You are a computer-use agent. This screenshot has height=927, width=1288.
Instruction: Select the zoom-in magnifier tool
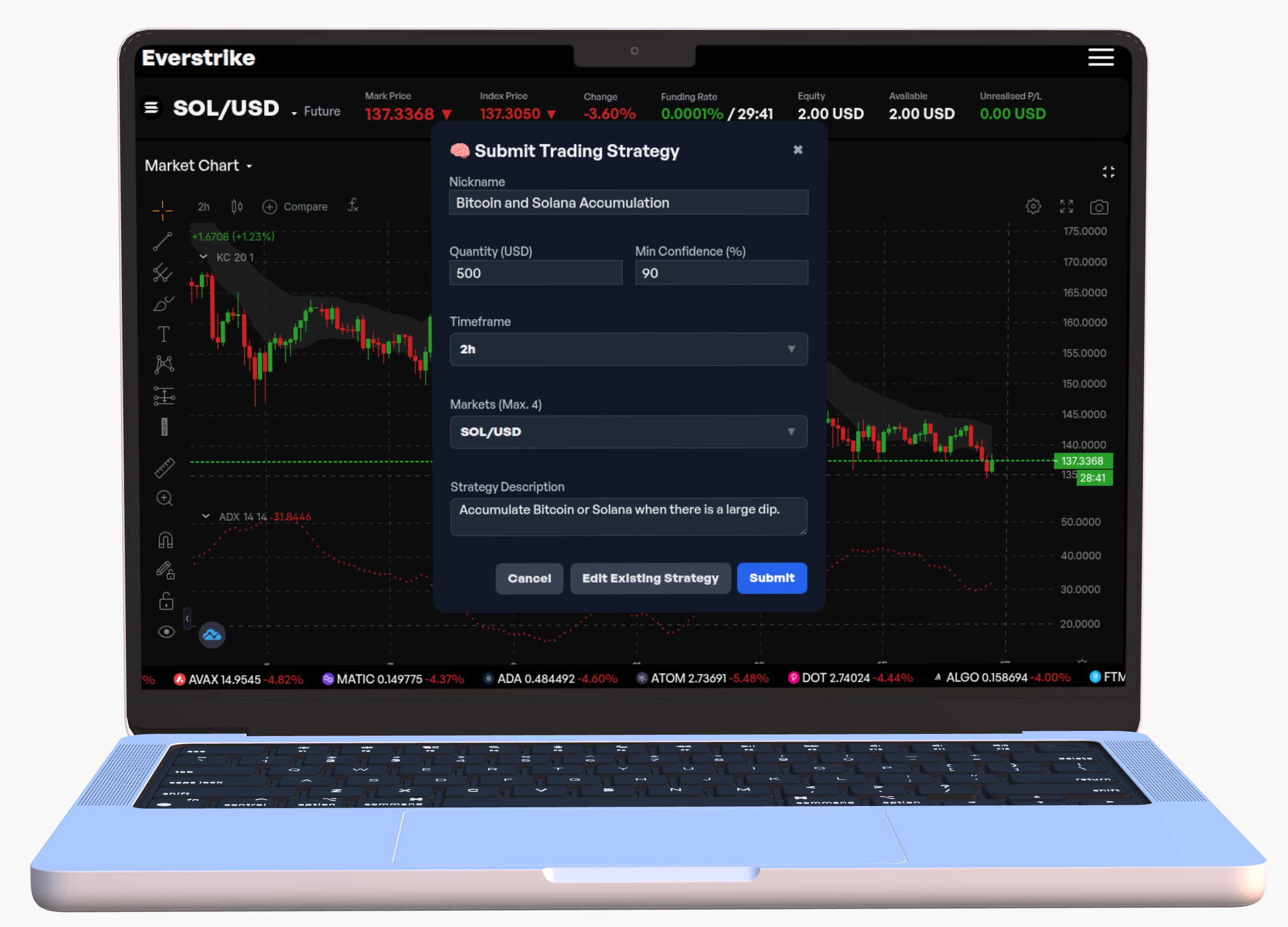click(164, 498)
